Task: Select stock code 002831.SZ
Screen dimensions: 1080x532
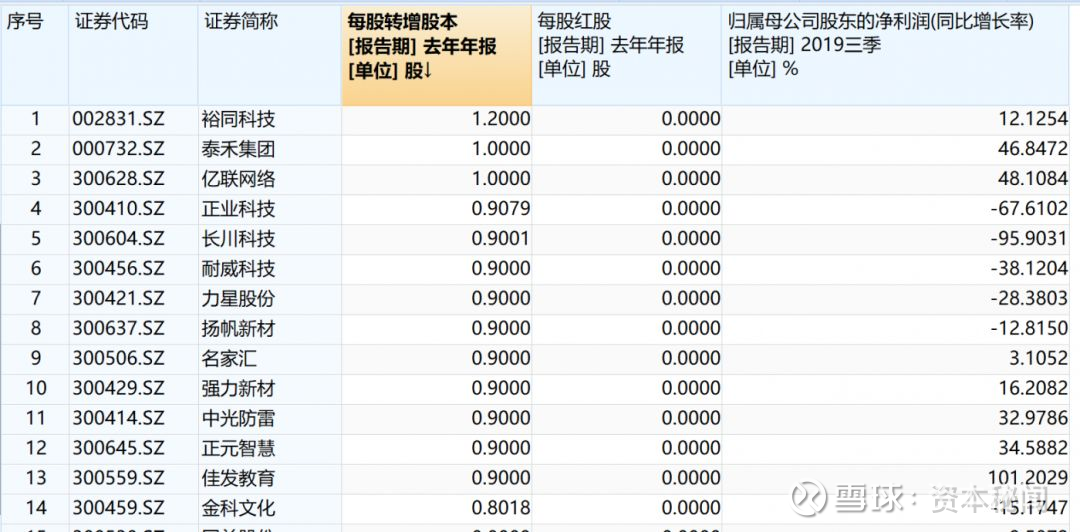Action: 118,119
